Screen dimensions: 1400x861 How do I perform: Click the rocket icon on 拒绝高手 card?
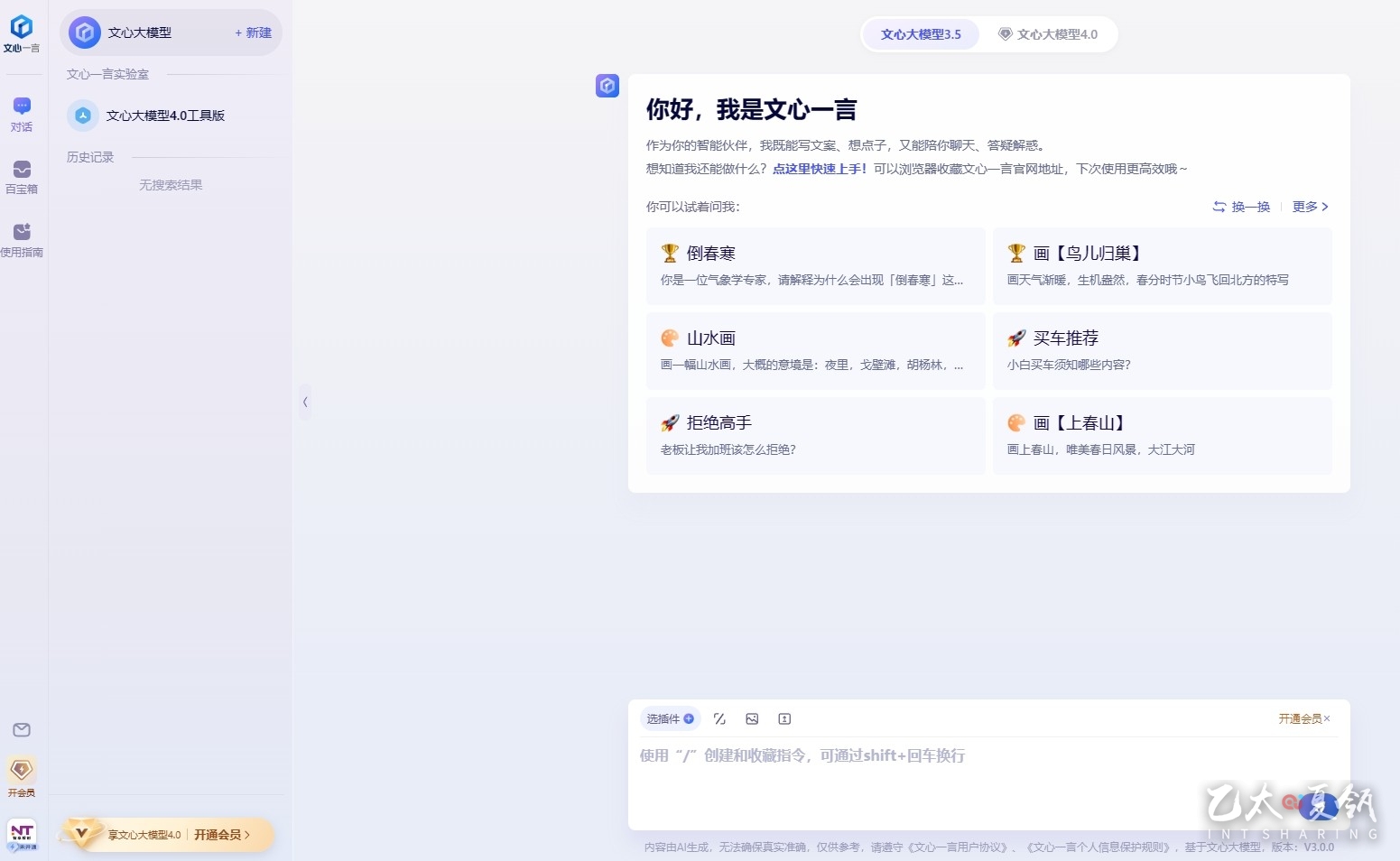click(x=670, y=422)
